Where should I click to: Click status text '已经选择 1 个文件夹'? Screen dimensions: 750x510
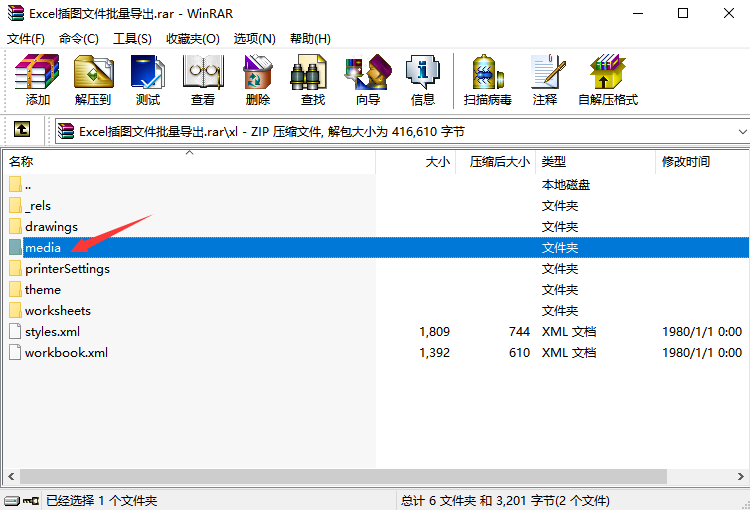pos(101,501)
